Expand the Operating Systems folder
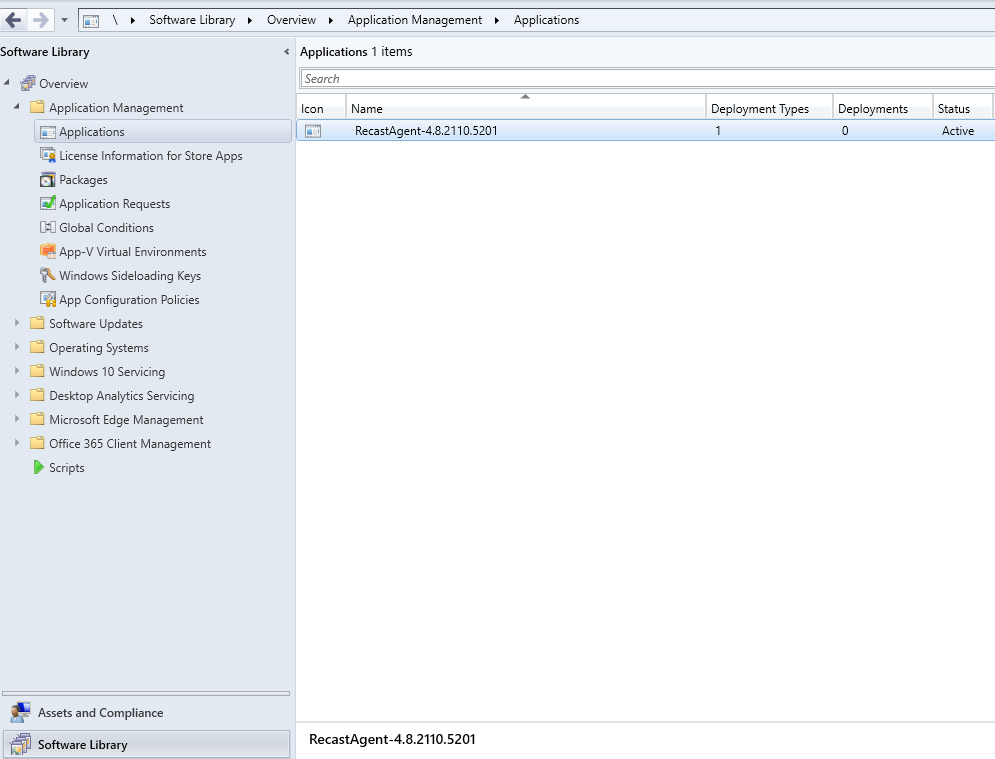Screen dimensions: 995x759 pos(17,347)
